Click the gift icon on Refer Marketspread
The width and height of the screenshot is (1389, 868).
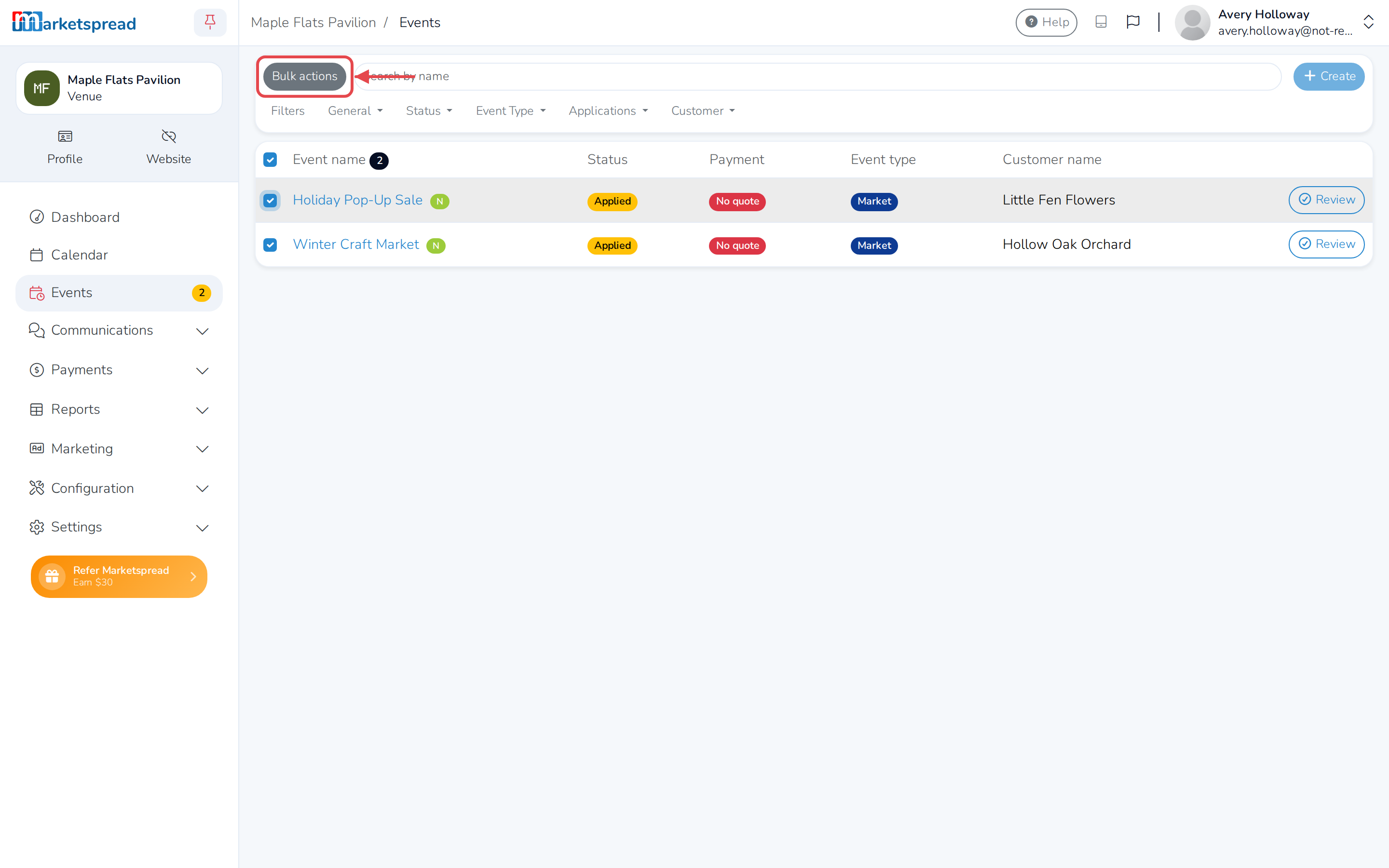click(x=52, y=576)
